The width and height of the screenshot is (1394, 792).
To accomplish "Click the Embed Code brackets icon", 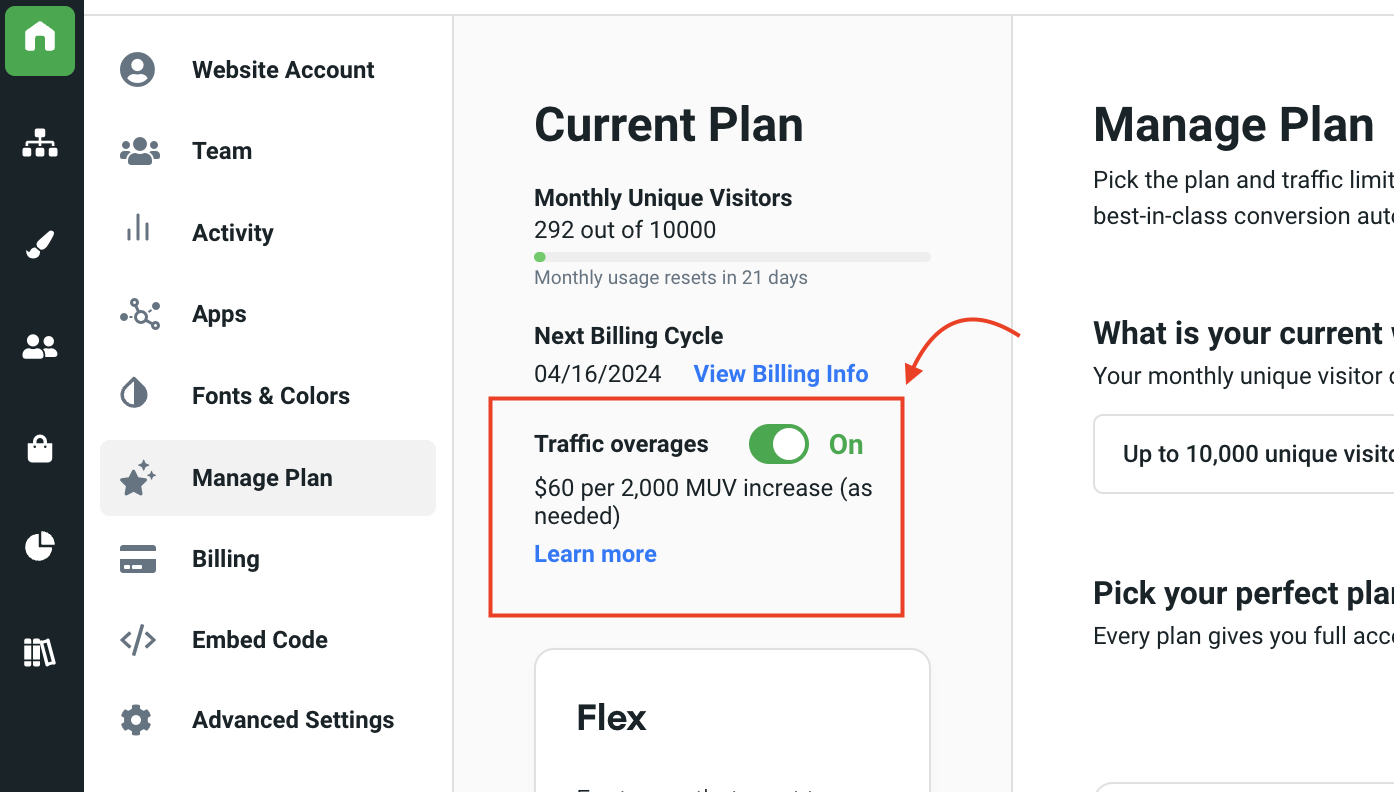I will [x=137, y=640].
